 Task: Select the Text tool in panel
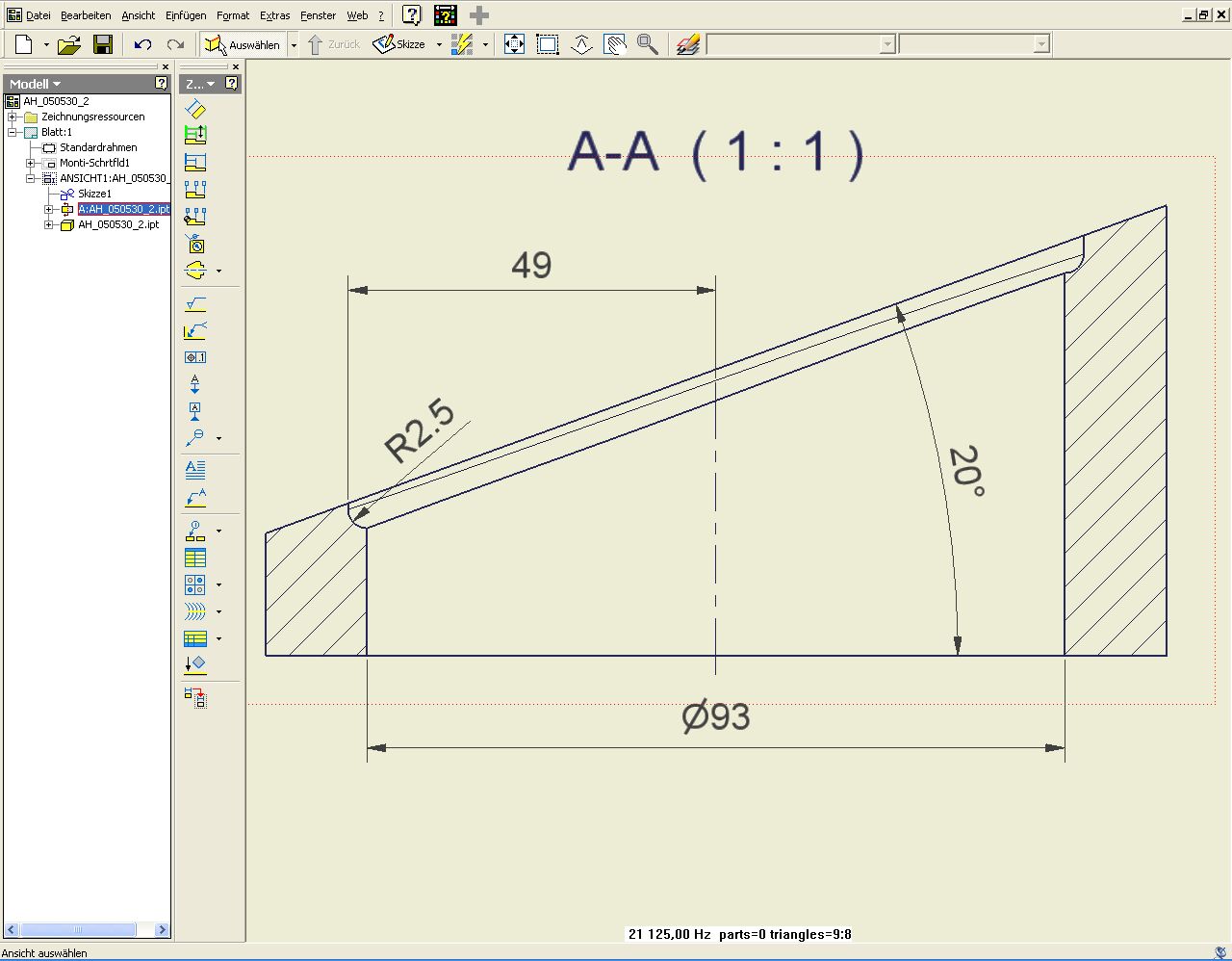[195, 470]
